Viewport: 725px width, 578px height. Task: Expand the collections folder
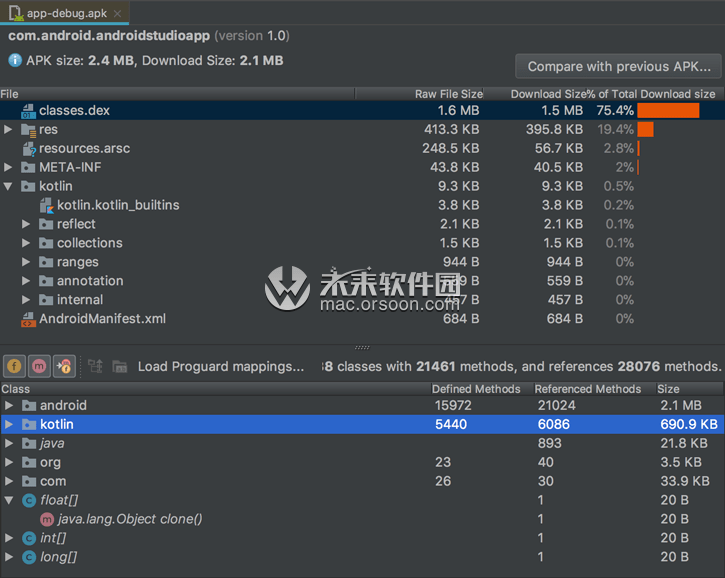click(x=26, y=243)
